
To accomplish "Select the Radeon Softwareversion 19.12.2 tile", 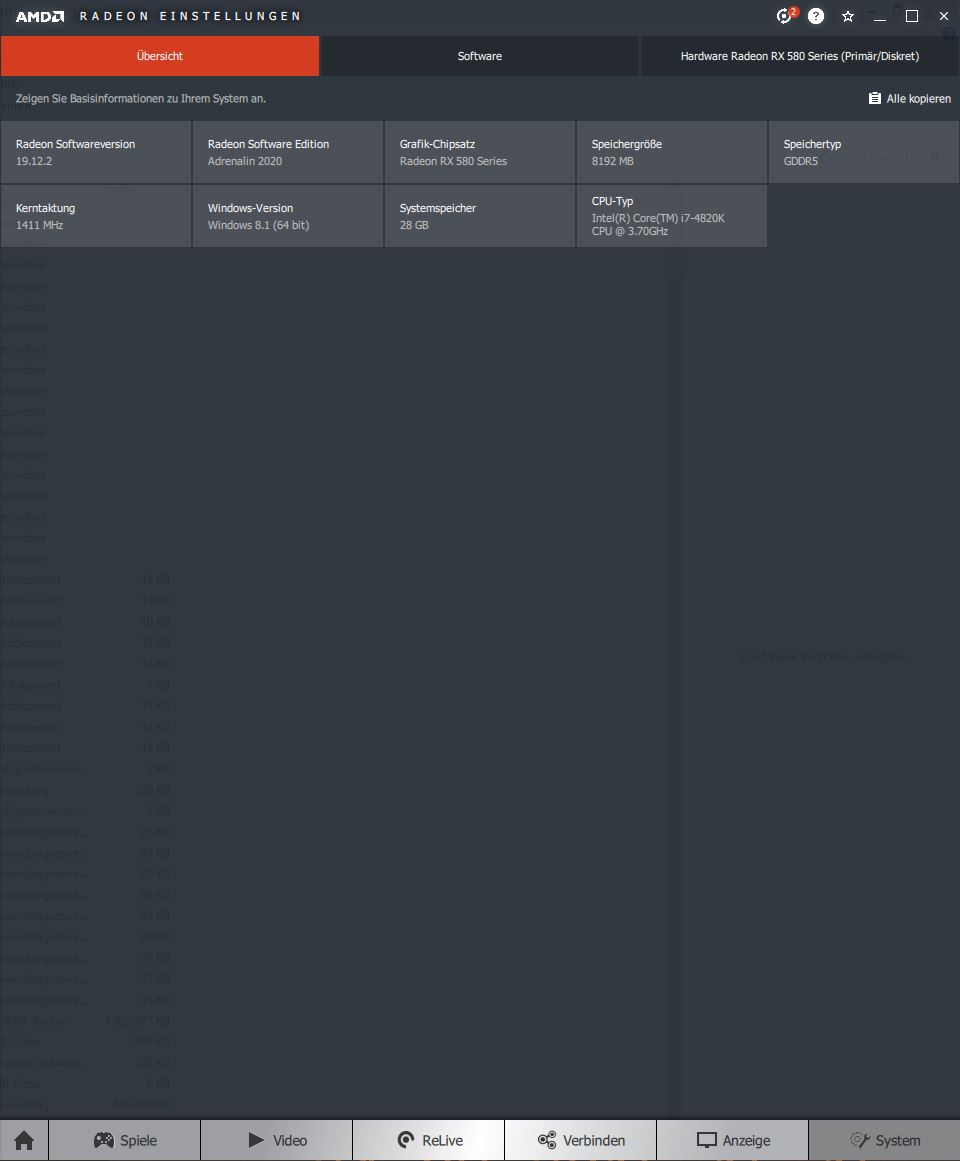I will point(96,153).
